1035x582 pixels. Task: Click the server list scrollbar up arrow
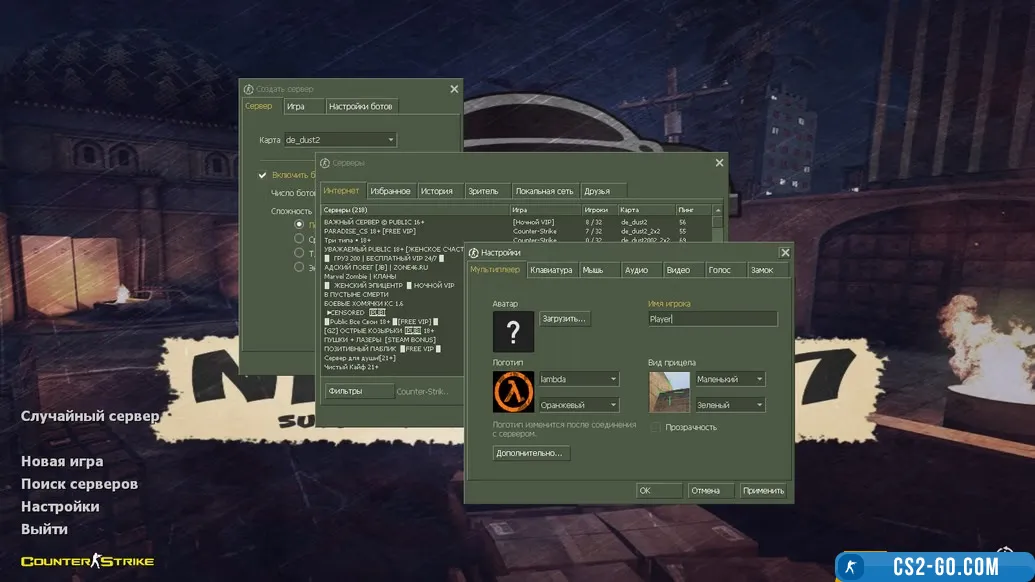[x=717, y=210]
